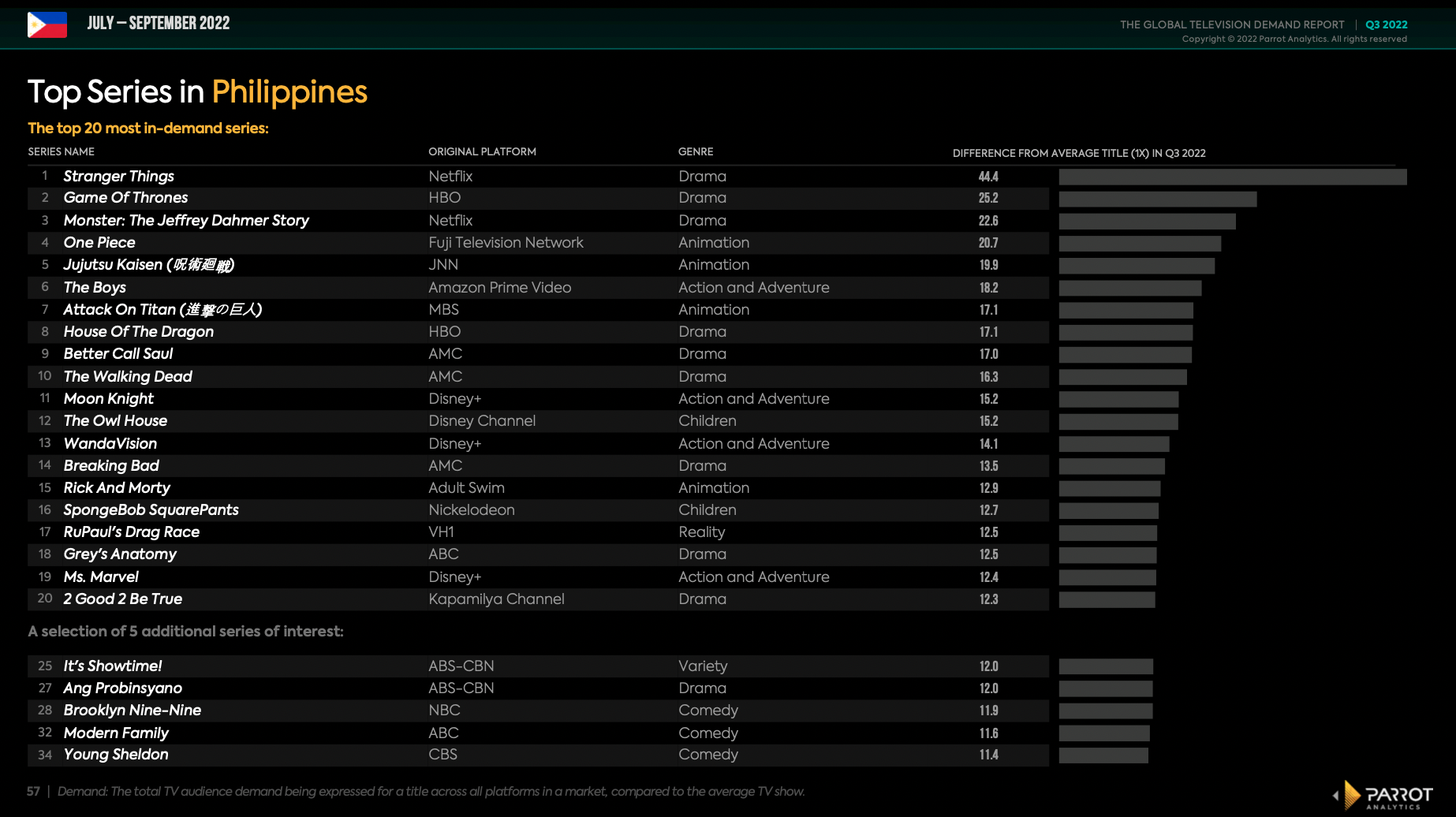Click '2 Good 2 Be True' title

point(123,599)
